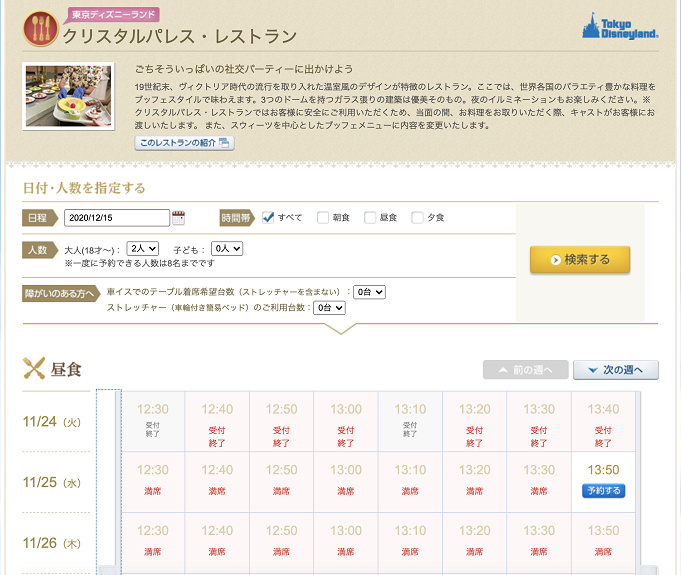The height and width of the screenshot is (575, 681).
Task: Click 次の週へ next week button
Action: click(616, 370)
